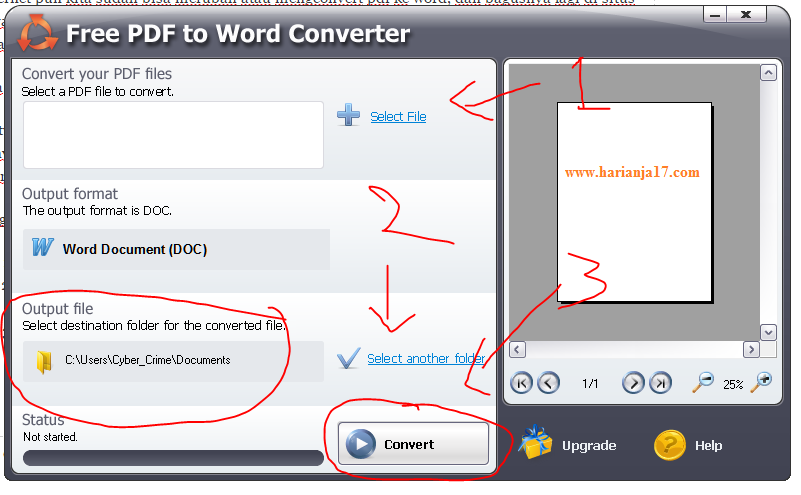Minimize the converter window
801x495 pixels.
click(715, 15)
